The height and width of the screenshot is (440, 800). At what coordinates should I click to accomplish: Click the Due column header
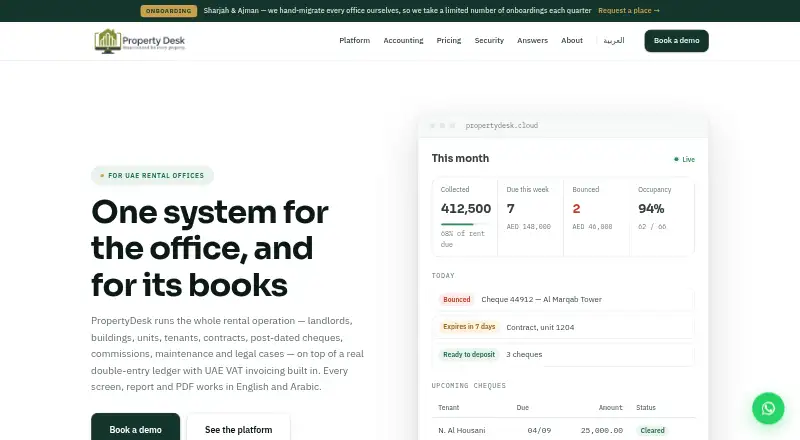pyautogui.click(x=522, y=407)
